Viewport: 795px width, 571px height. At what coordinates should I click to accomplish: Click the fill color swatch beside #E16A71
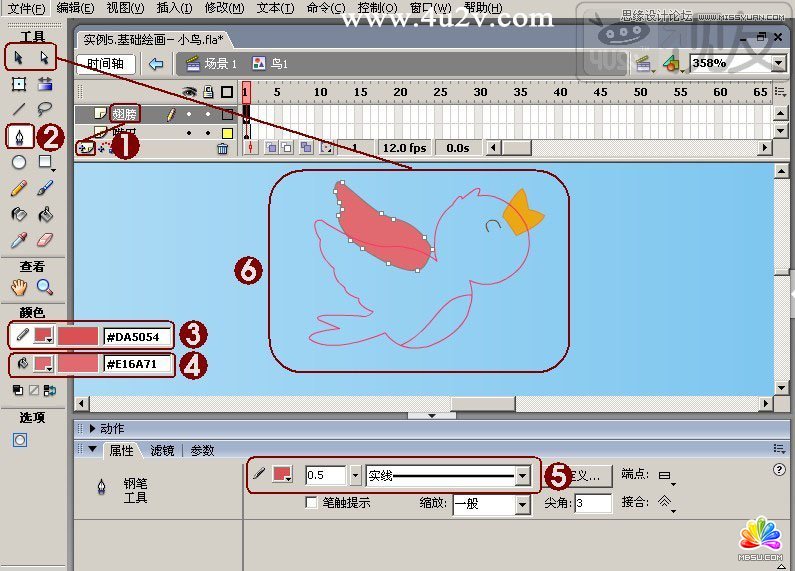[x=43, y=363]
